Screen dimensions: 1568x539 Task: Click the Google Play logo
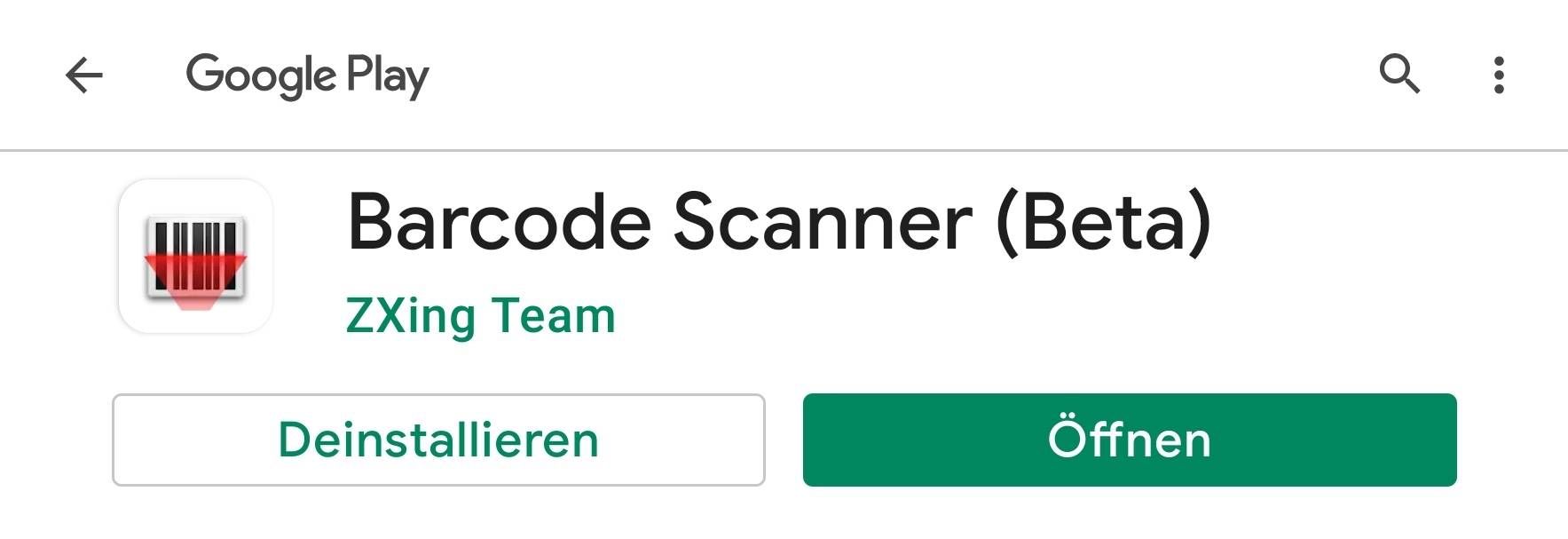click(307, 75)
